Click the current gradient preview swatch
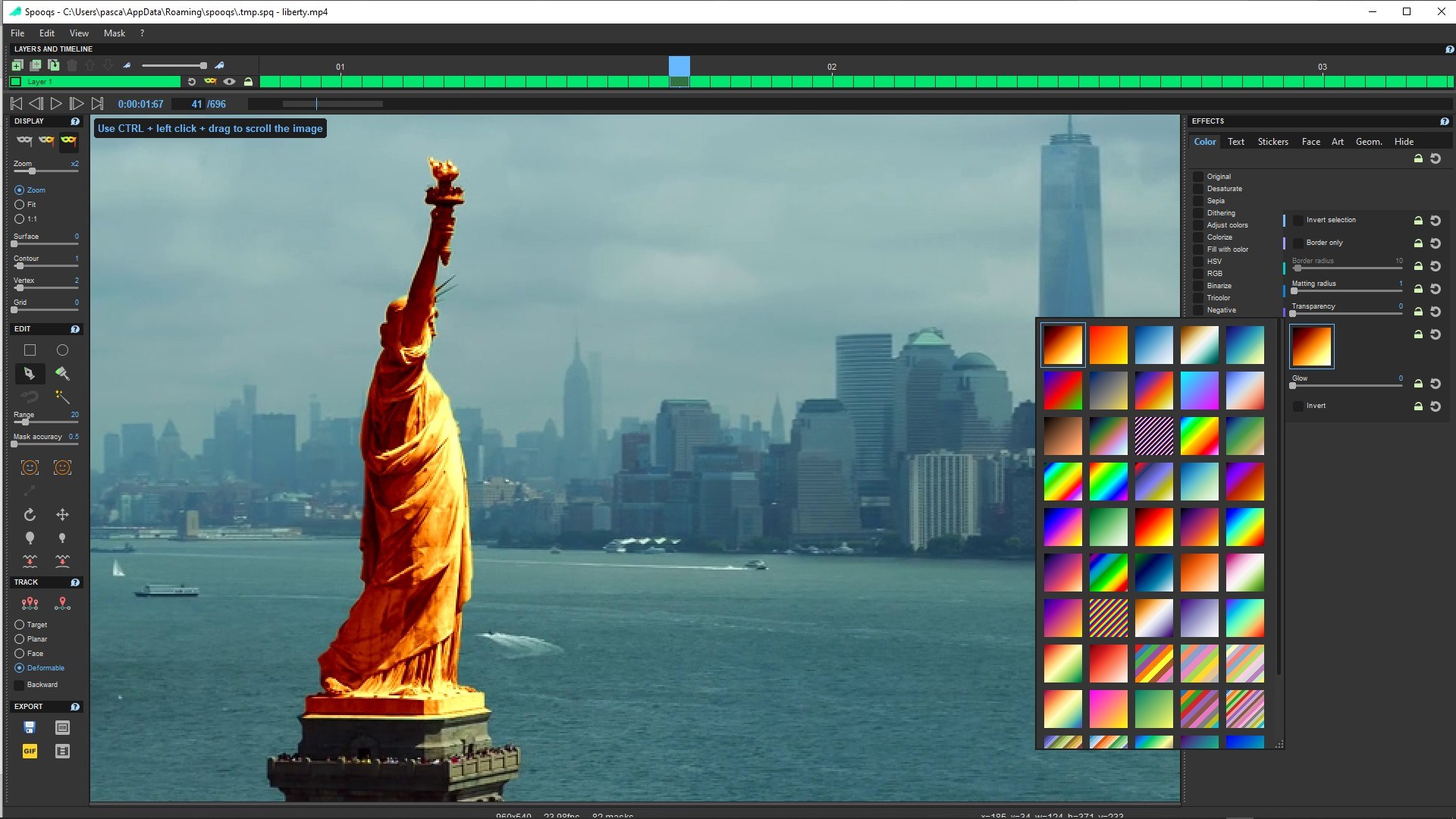1456x819 pixels. coord(1311,347)
